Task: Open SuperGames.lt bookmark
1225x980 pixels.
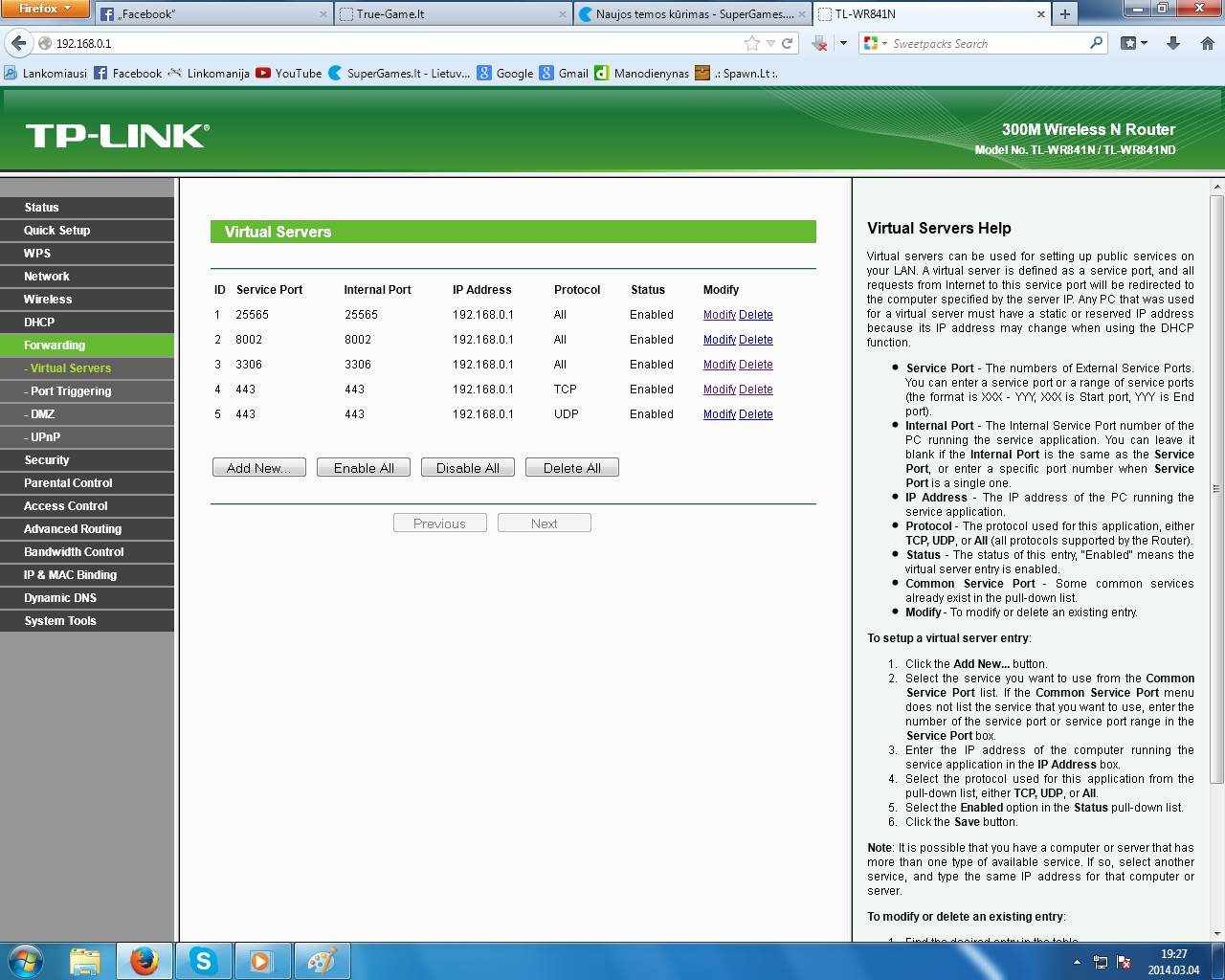Action: coord(399,73)
